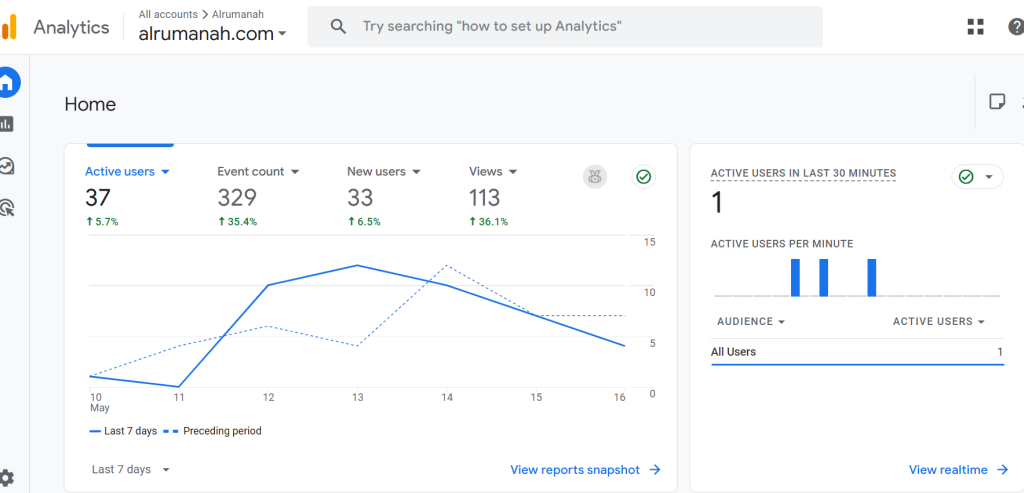1024x493 pixels.
Task: Click the Google apps grid icon
Action: coord(975,27)
